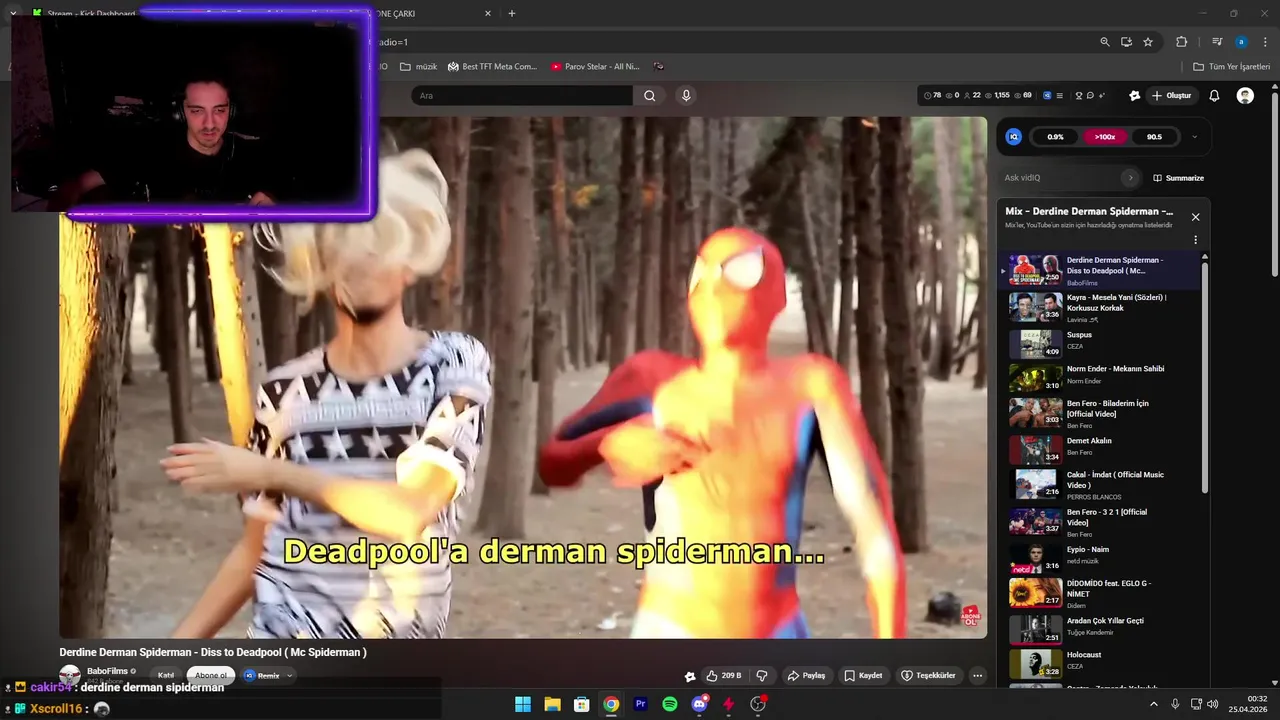The height and width of the screenshot is (720, 1280).
Task: Open the Mix playlist three-dot options
Action: click(x=1195, y=240)
